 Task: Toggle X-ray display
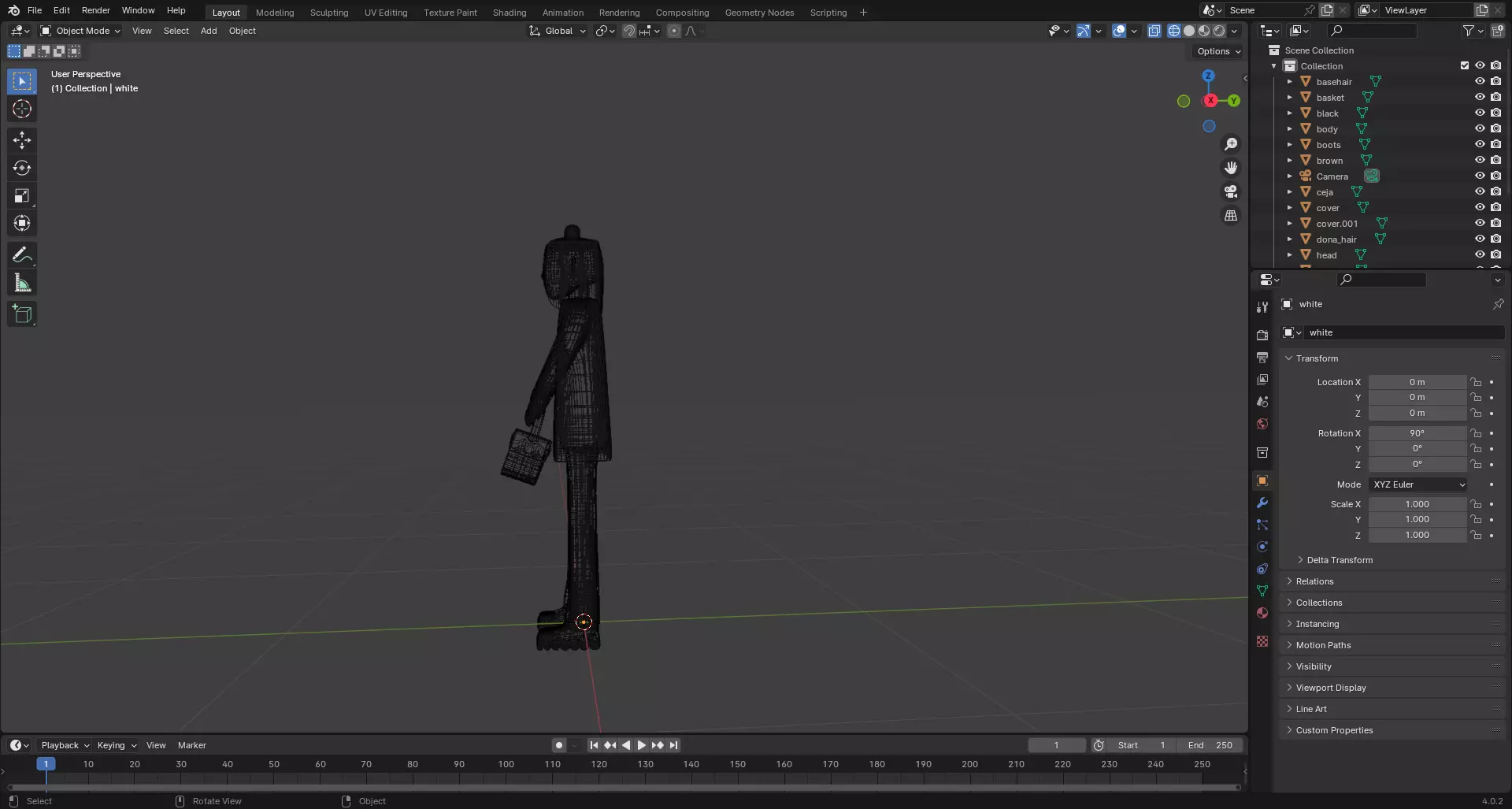tap(1154, 31)
